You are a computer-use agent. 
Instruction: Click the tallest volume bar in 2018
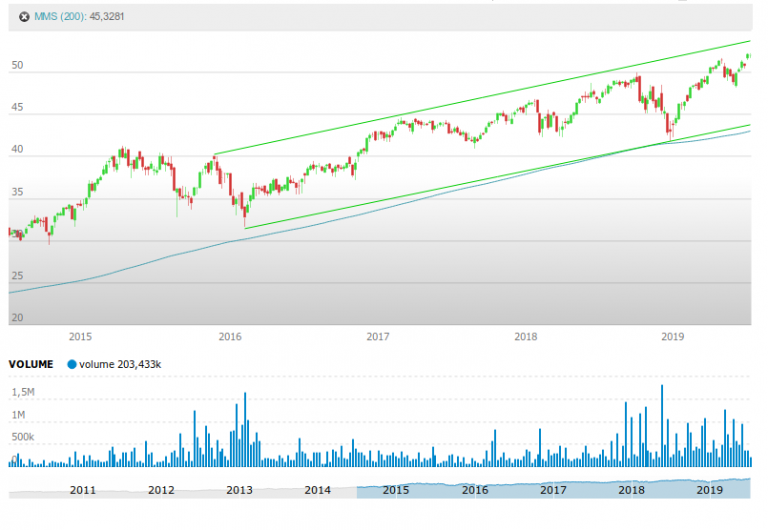click(662, 427)
